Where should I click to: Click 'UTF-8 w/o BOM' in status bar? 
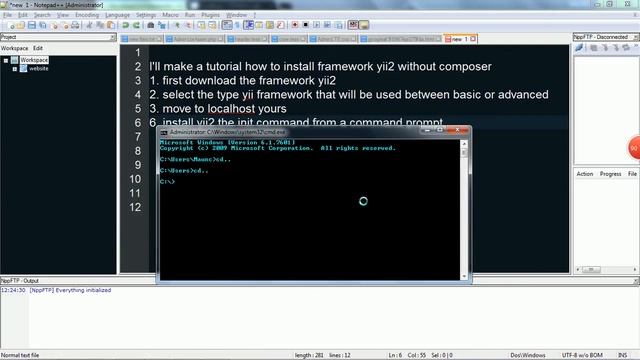point(582,355)
